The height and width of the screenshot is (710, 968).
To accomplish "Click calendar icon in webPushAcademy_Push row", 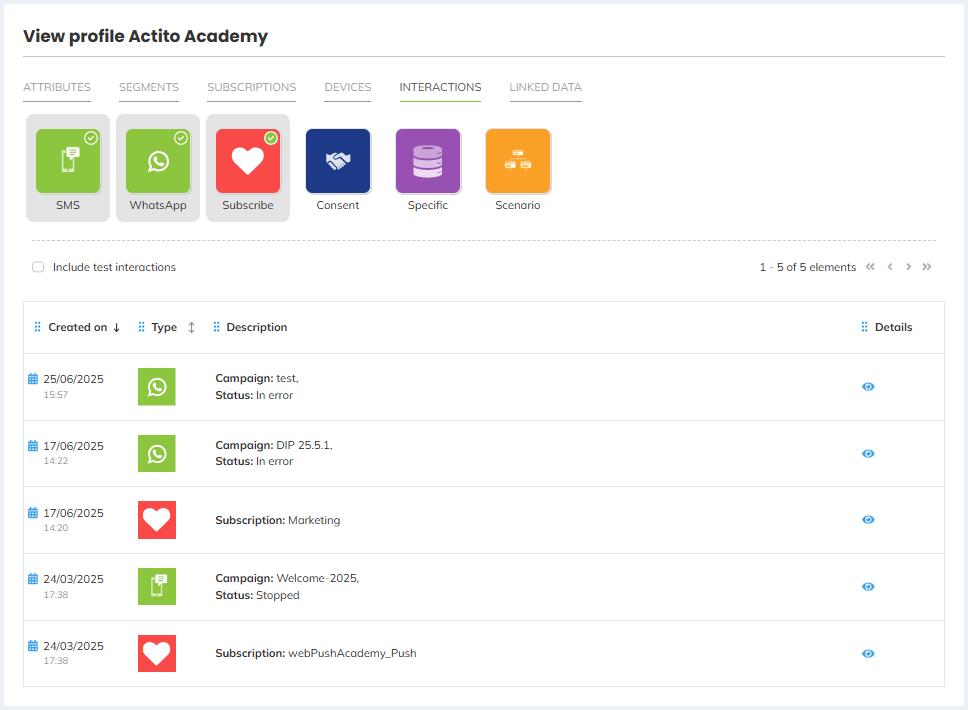I will (x=33, y=646).
